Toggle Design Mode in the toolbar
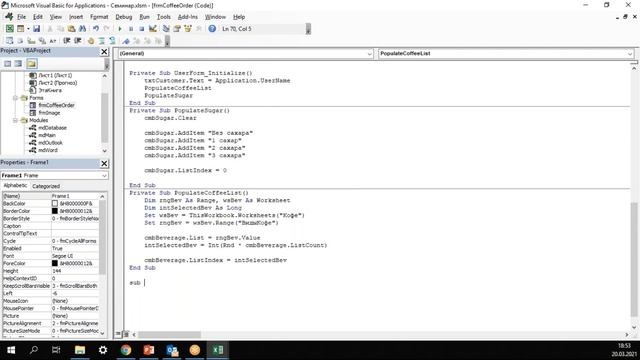Viewport: 640px width, 360px height. click(x=152, y=29)
